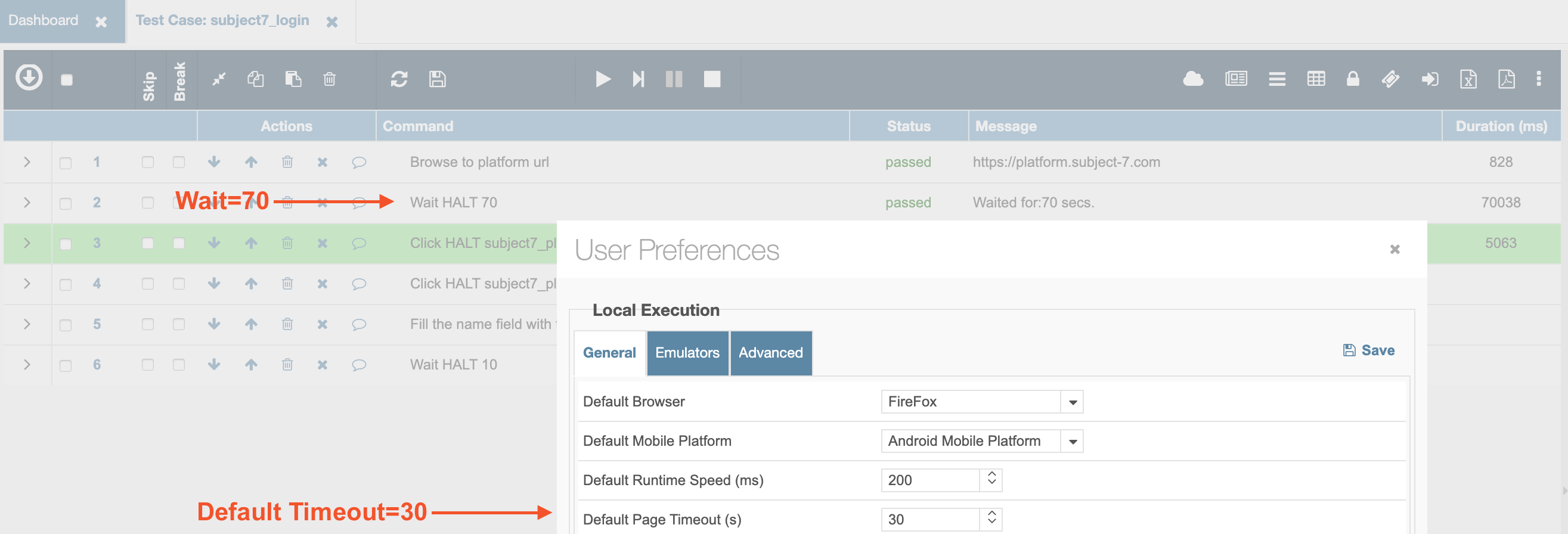
Task: Click the toolbar trash delete icon
Action: (x=329, y=79)
